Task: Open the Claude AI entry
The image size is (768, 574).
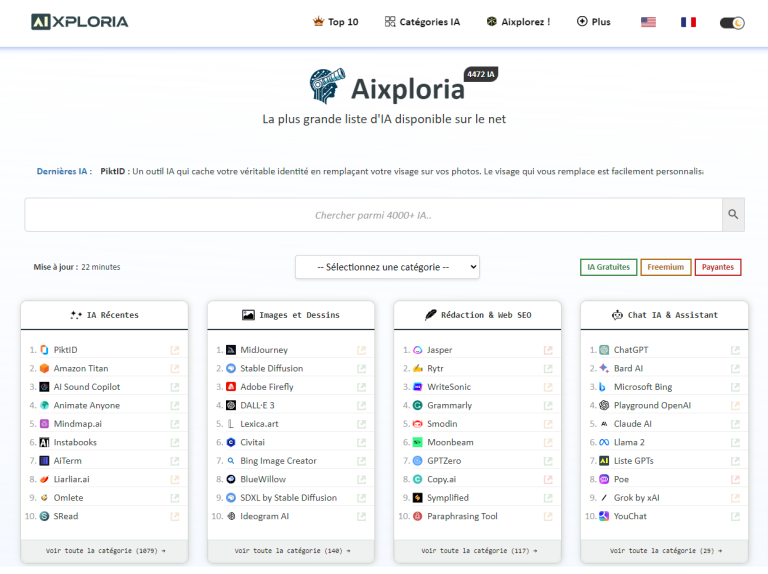Action: point(633,424)
